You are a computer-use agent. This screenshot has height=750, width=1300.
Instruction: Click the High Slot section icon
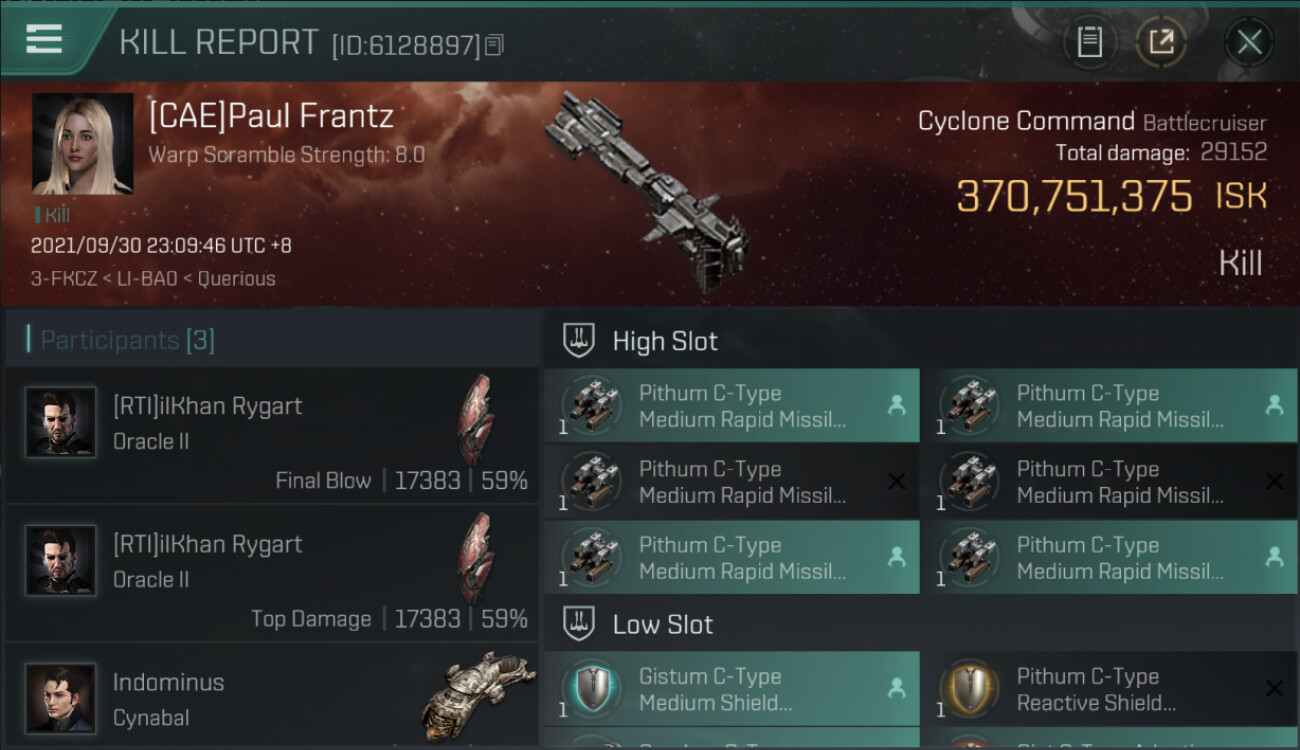[x=580, y=341]
